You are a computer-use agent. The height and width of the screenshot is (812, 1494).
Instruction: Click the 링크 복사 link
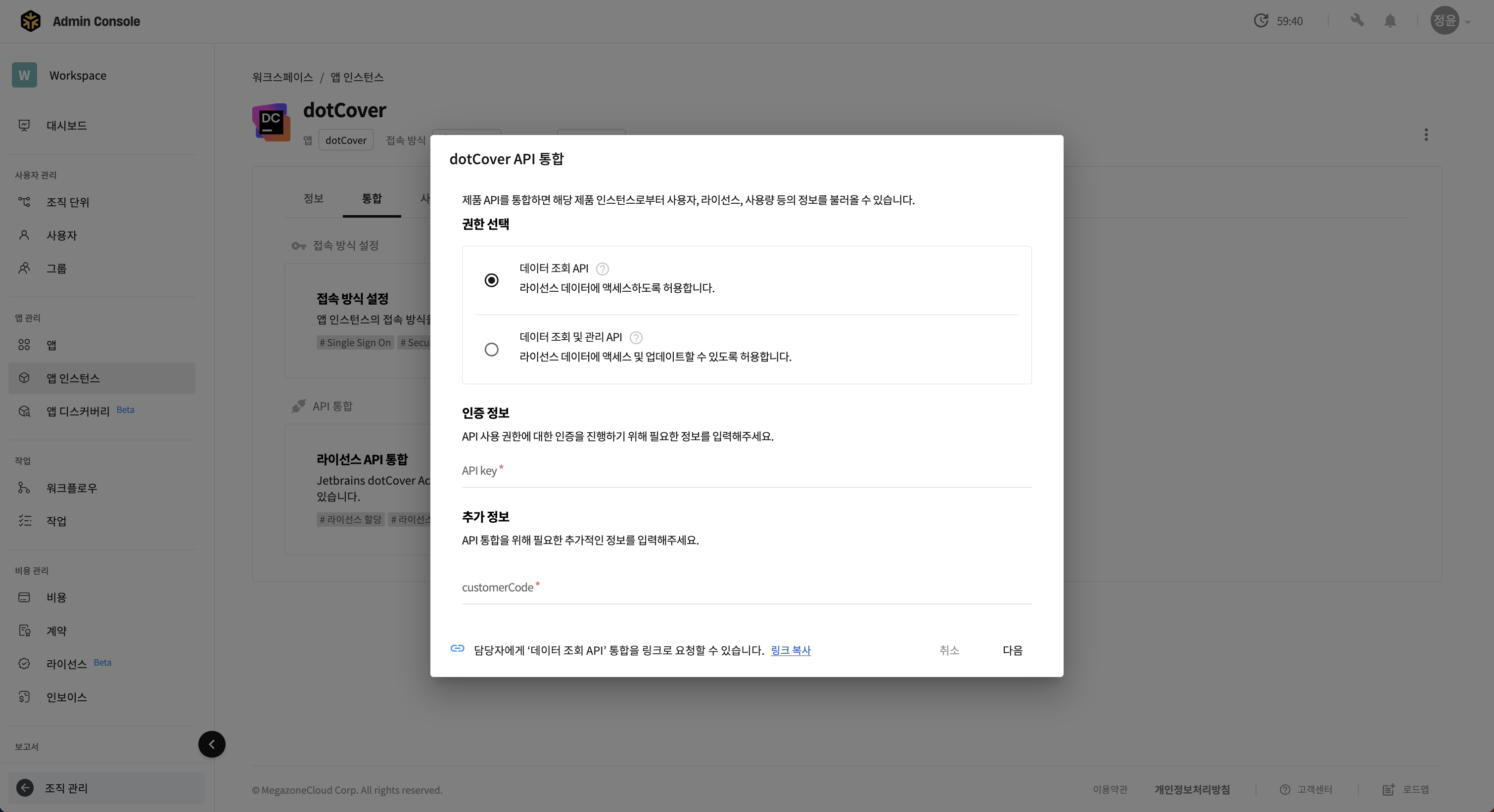791,650
